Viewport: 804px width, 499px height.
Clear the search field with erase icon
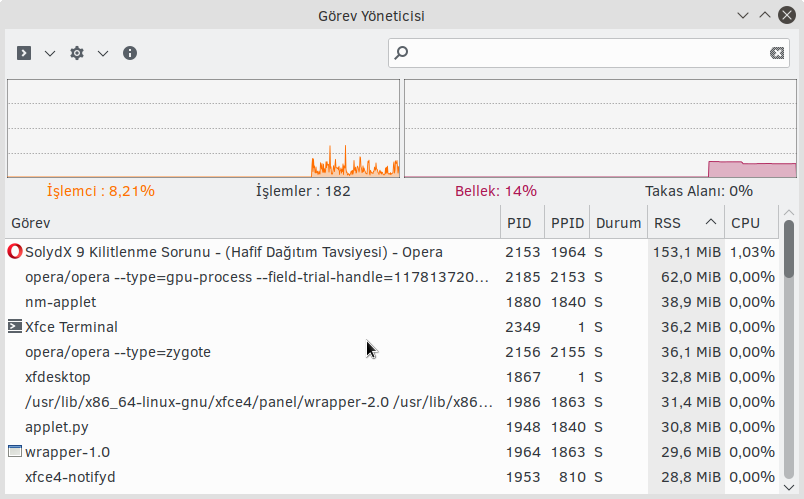777,53
